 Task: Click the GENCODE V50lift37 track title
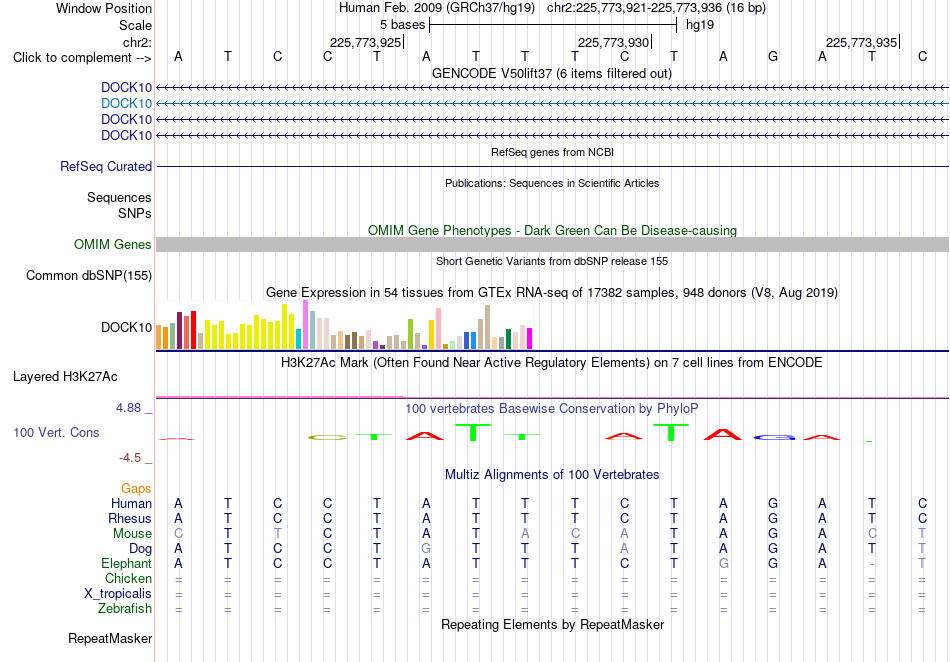(552, 74)
